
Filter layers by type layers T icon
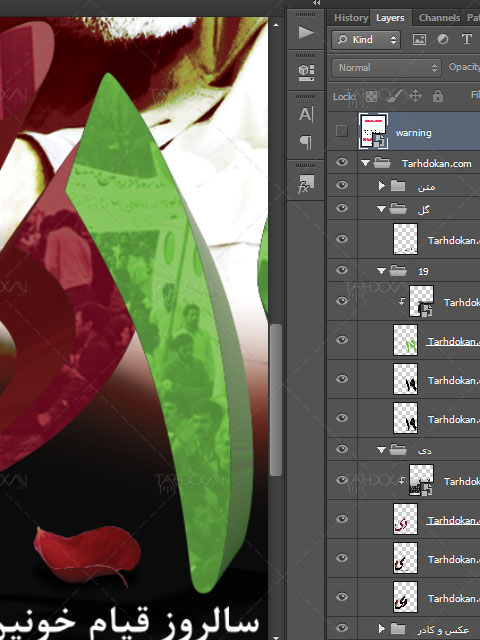(x=467, y=39)
